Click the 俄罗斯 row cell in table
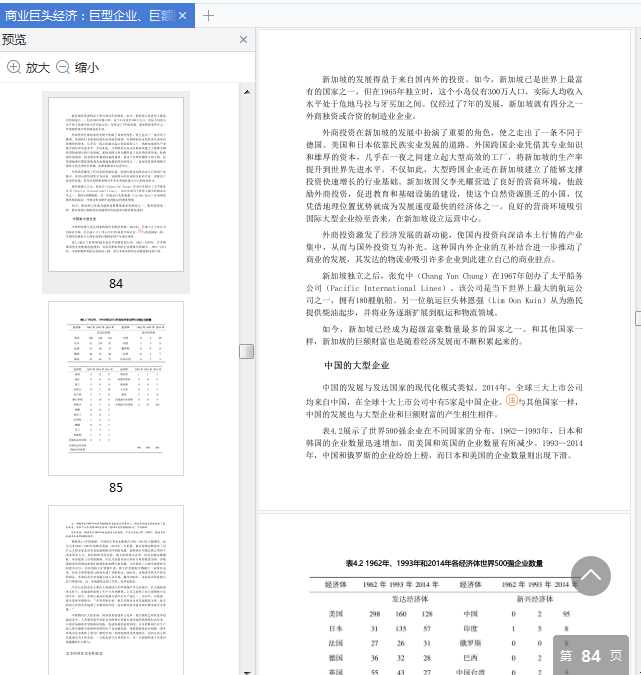This screenshot has width=641, height=675. coord(471,643)
